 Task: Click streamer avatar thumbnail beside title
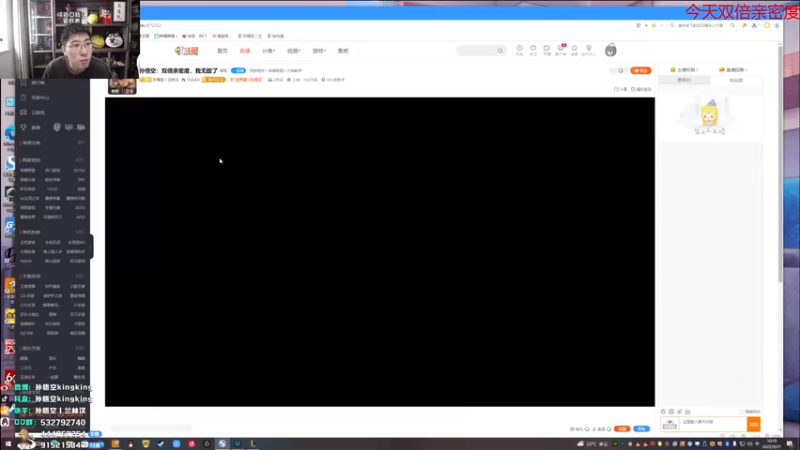[x=122, y=86]
